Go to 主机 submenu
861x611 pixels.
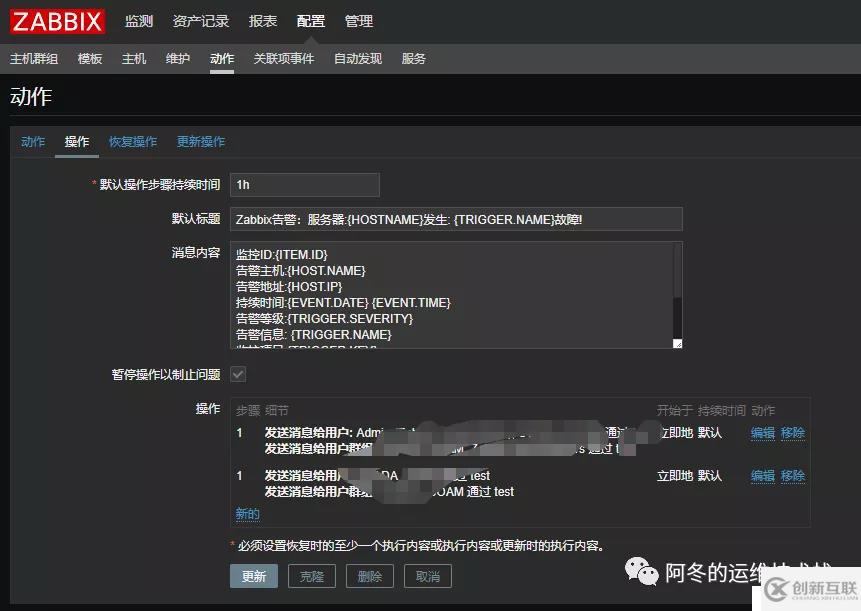[134, 59]
